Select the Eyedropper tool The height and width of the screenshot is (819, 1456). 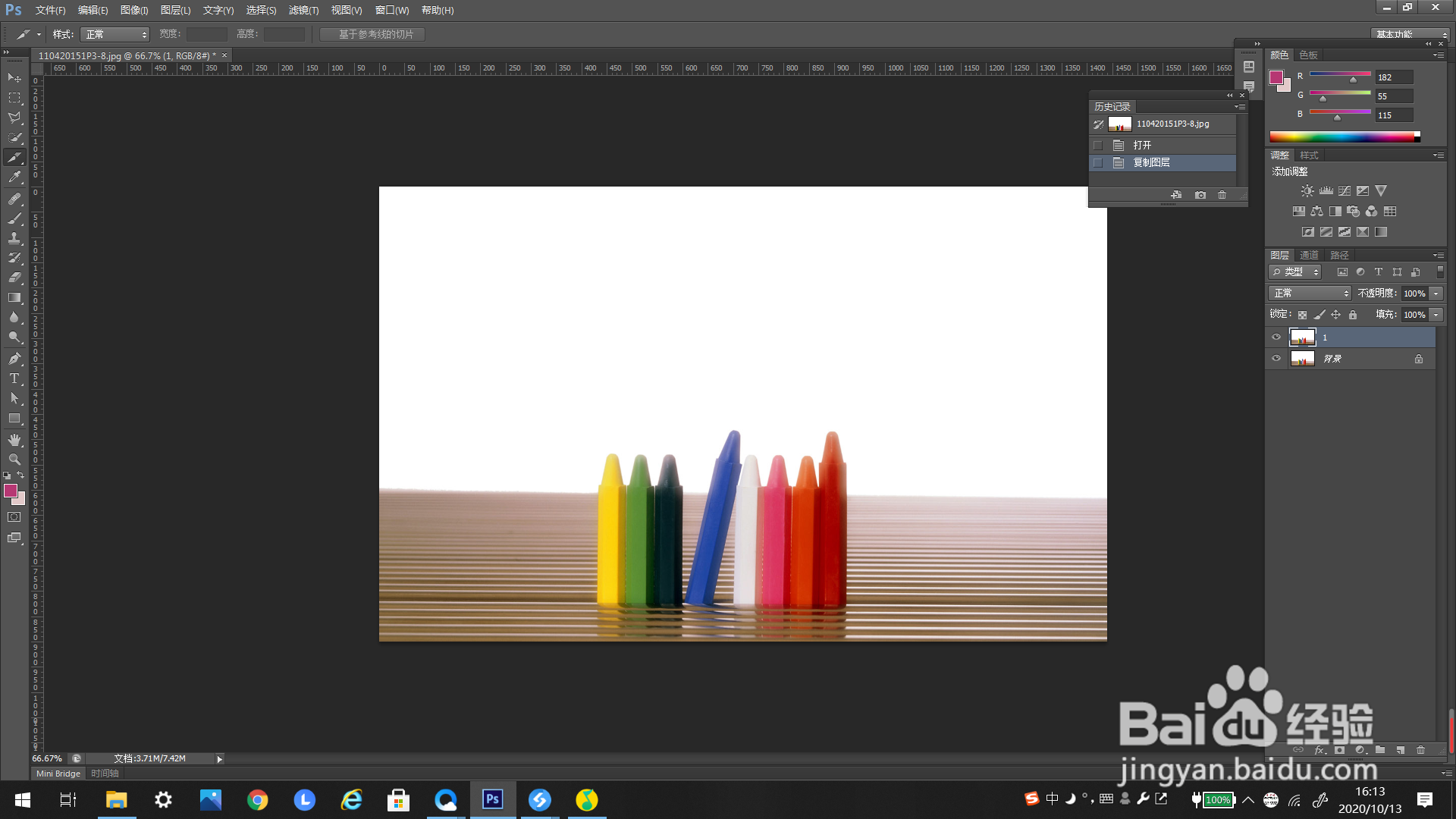click(x=14, y=177)
